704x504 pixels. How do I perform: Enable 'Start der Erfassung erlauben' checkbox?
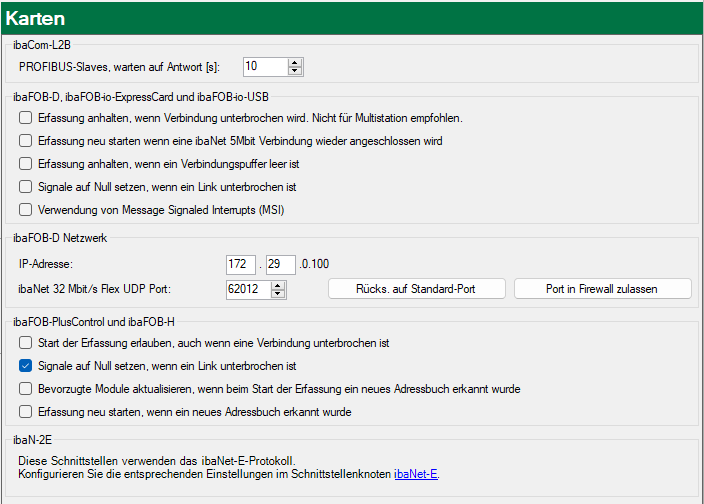click(x=26, y=343)
